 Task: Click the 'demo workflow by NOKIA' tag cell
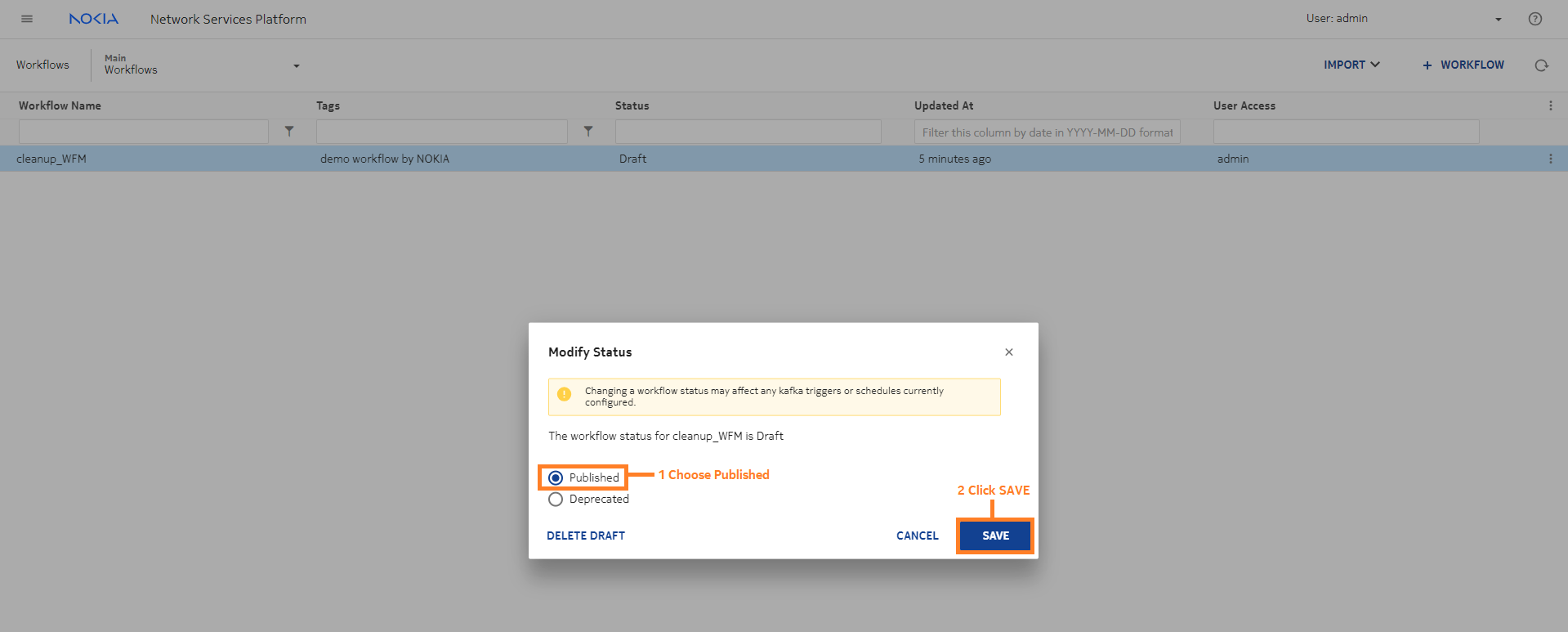click(385, 159)
